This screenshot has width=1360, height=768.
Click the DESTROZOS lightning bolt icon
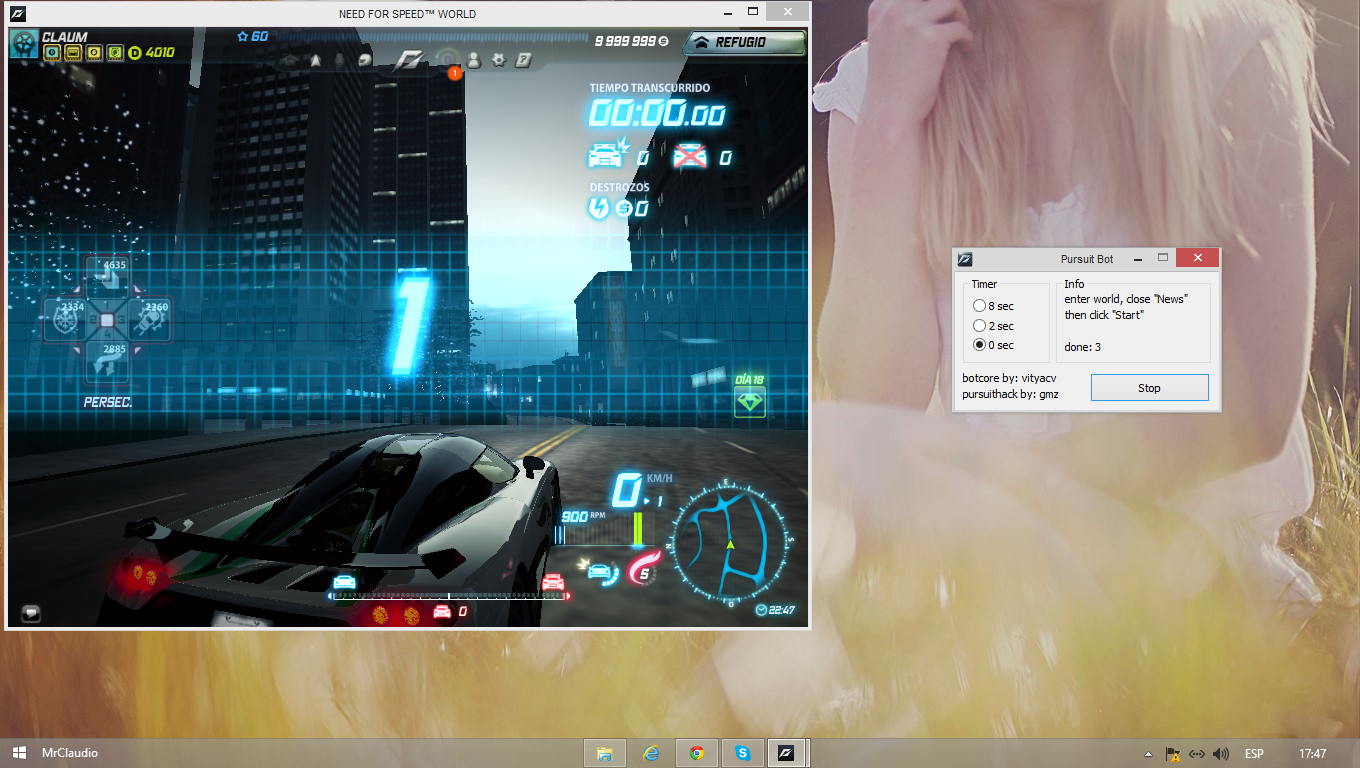coord(597,208)
